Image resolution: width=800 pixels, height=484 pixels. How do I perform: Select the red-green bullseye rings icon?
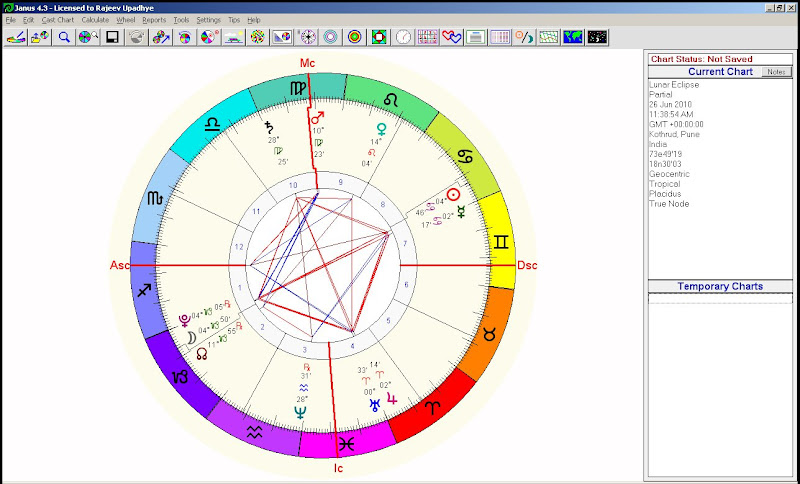click(355, 37)
